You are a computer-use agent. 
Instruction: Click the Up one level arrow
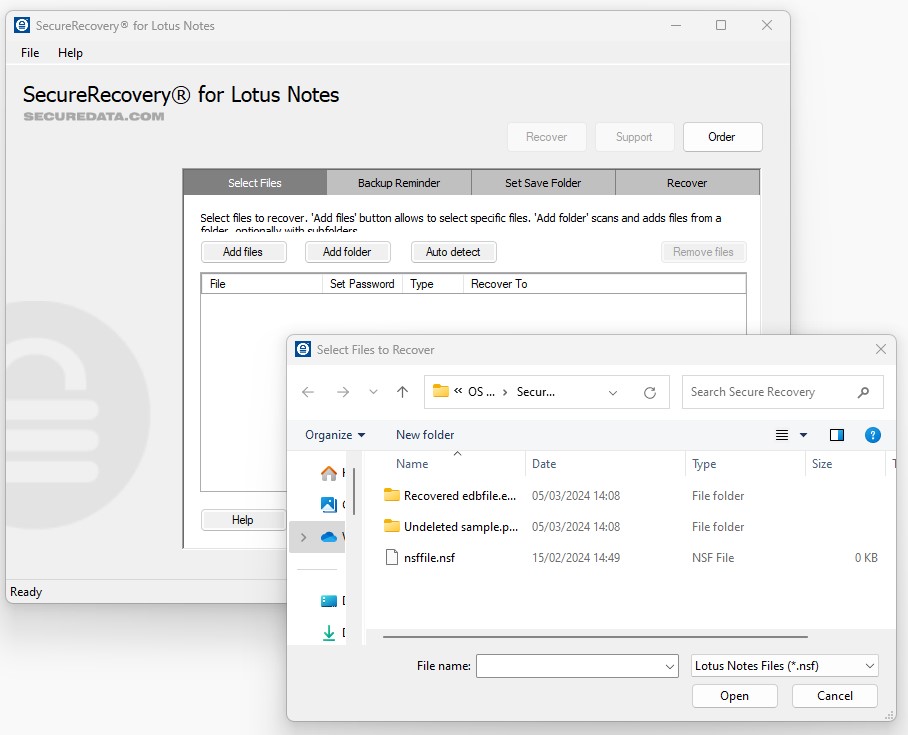point(402,392)
